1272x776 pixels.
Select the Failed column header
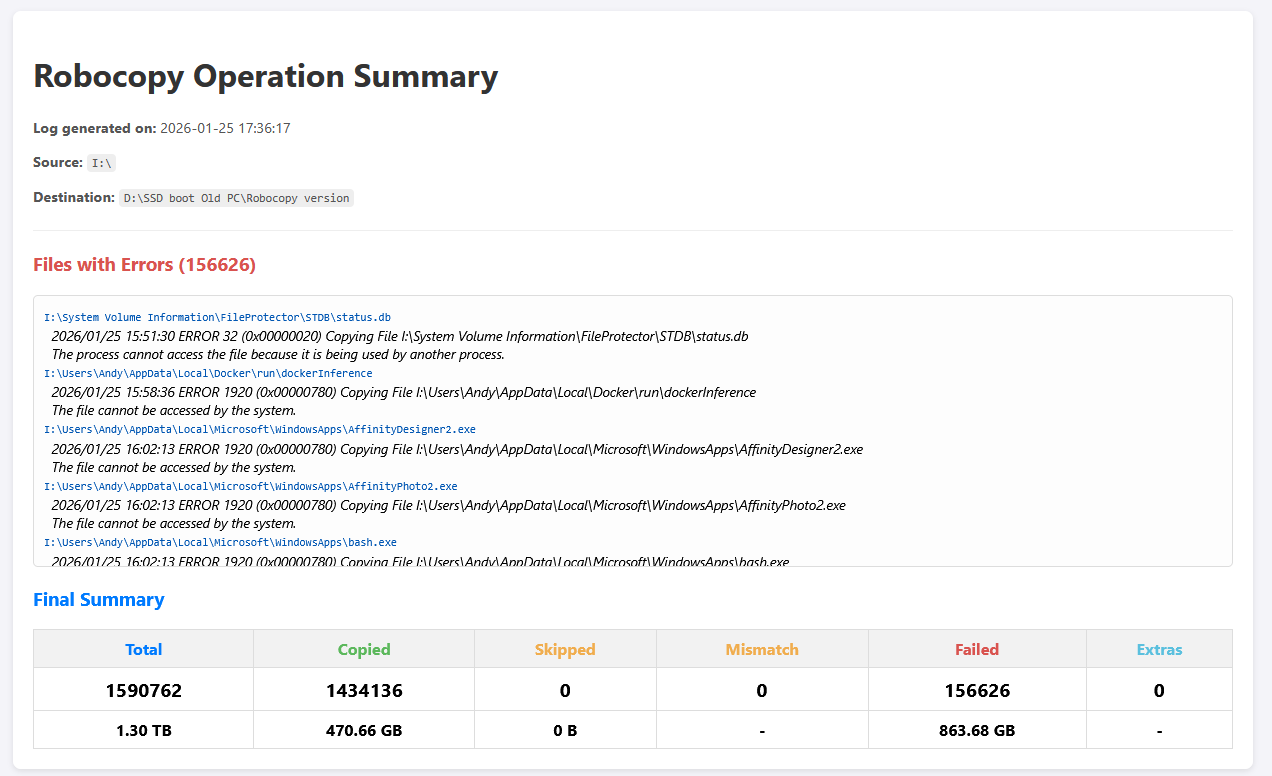click(977, 649)
